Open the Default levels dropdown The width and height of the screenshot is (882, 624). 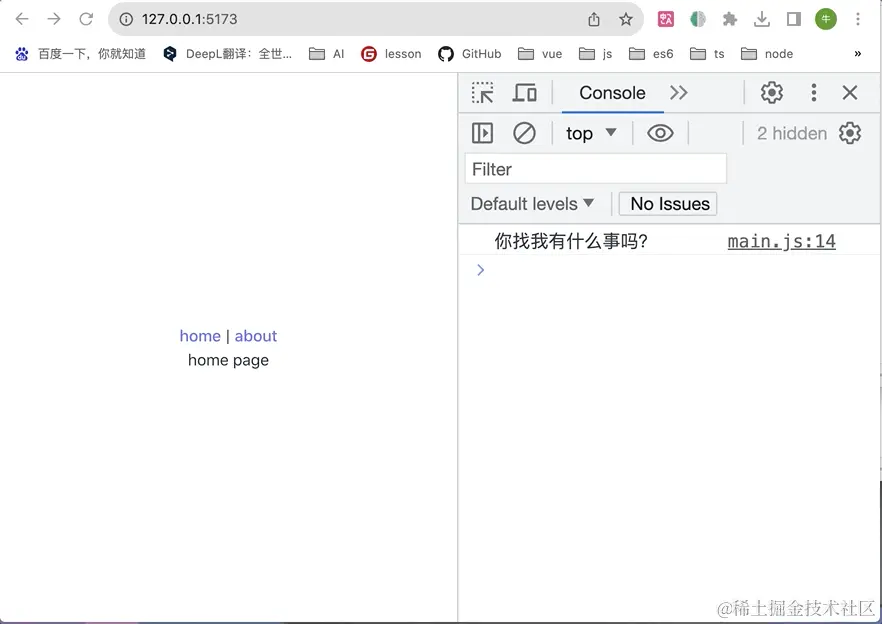(x=533, y=203)
